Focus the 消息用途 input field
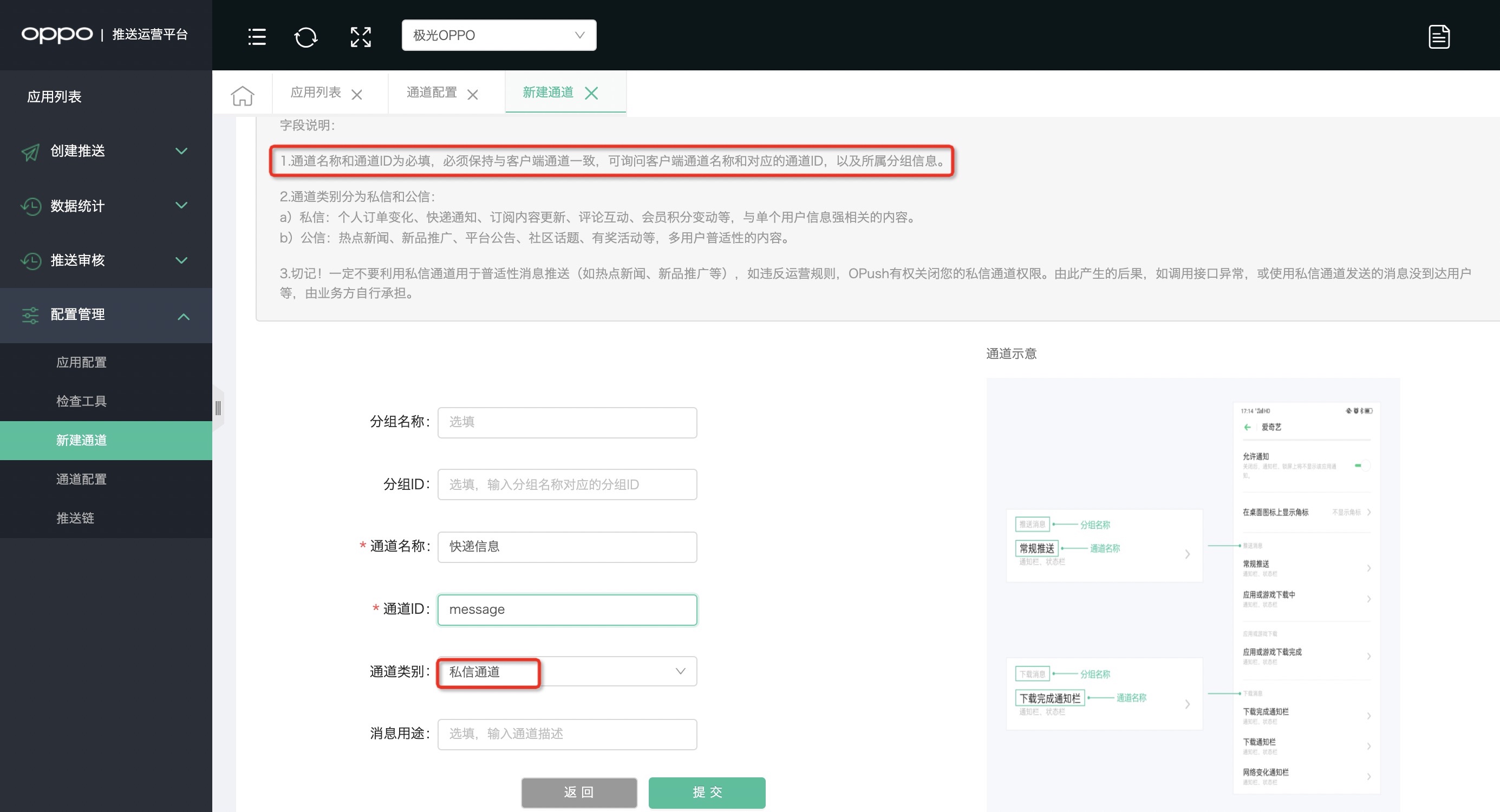Image resolution: width=1500 pixels, height=812 pixels. pos(567,734)
